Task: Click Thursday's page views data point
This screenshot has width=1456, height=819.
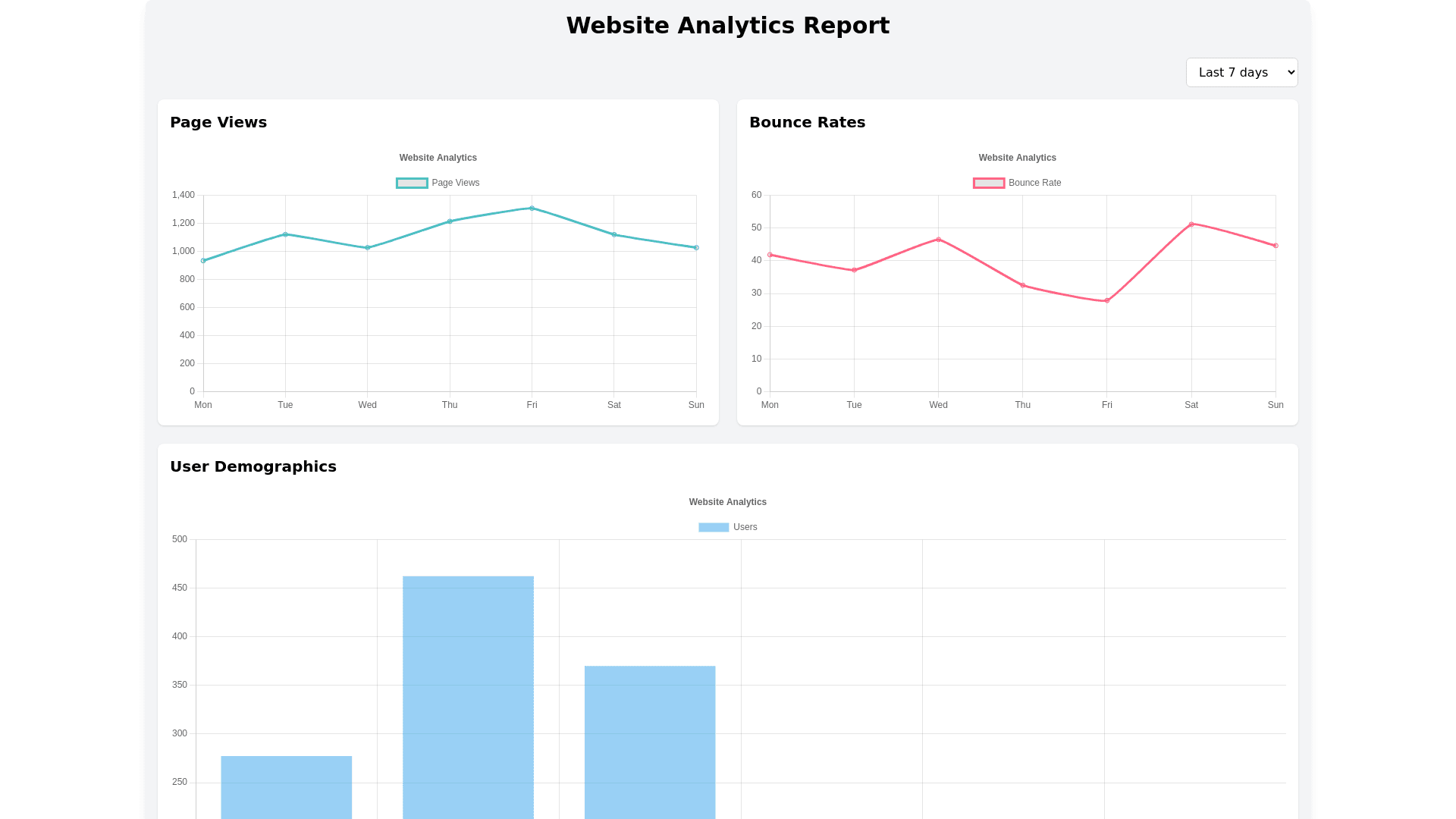Action: (450, 221)
